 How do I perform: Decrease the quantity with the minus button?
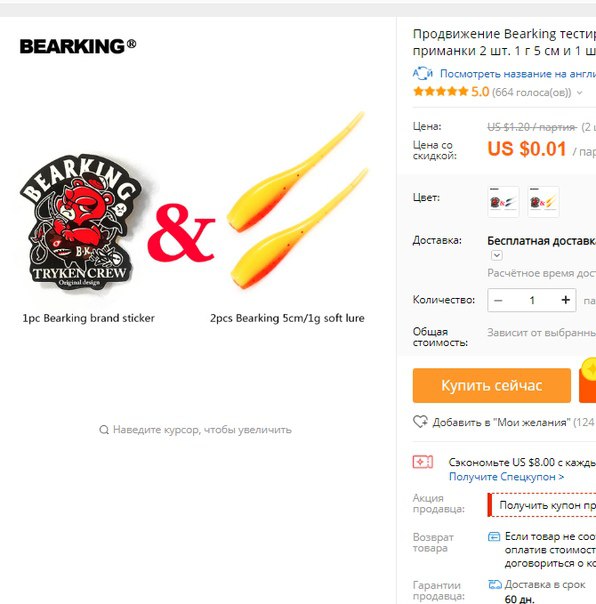coord(498,300)
